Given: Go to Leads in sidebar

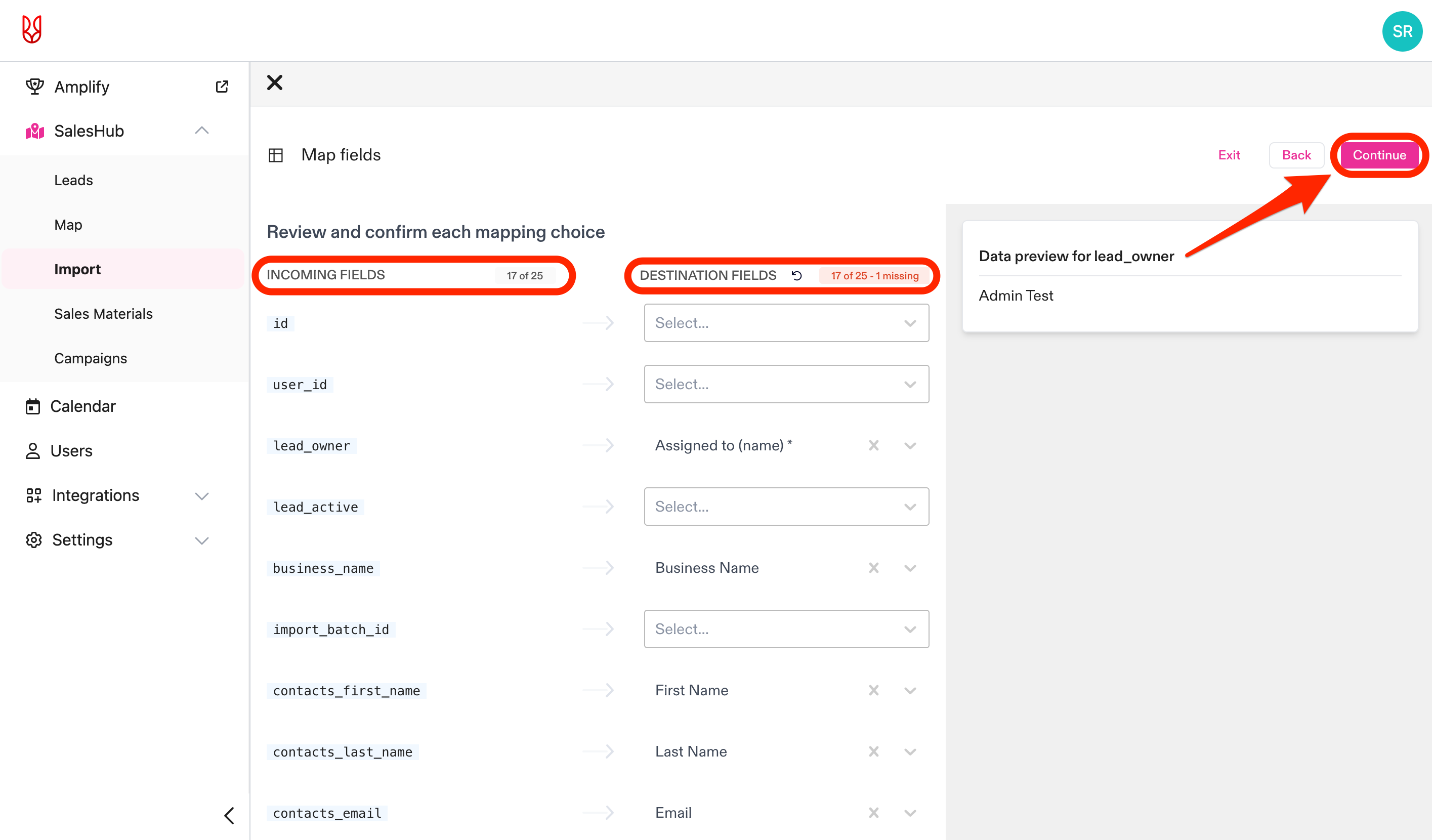Looking at the screenshot, I should tap(73, 180).
